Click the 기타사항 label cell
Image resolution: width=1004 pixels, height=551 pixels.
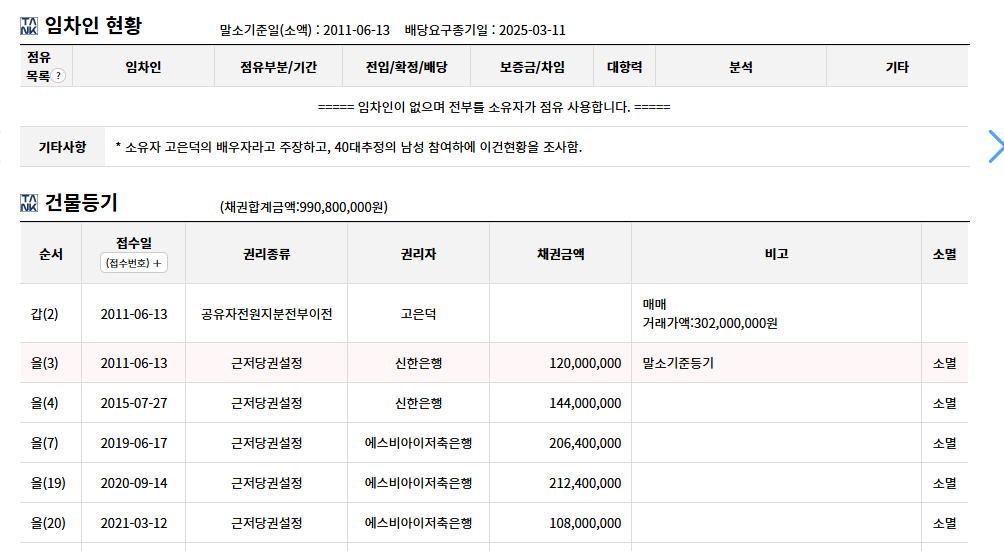pos(62,147)
